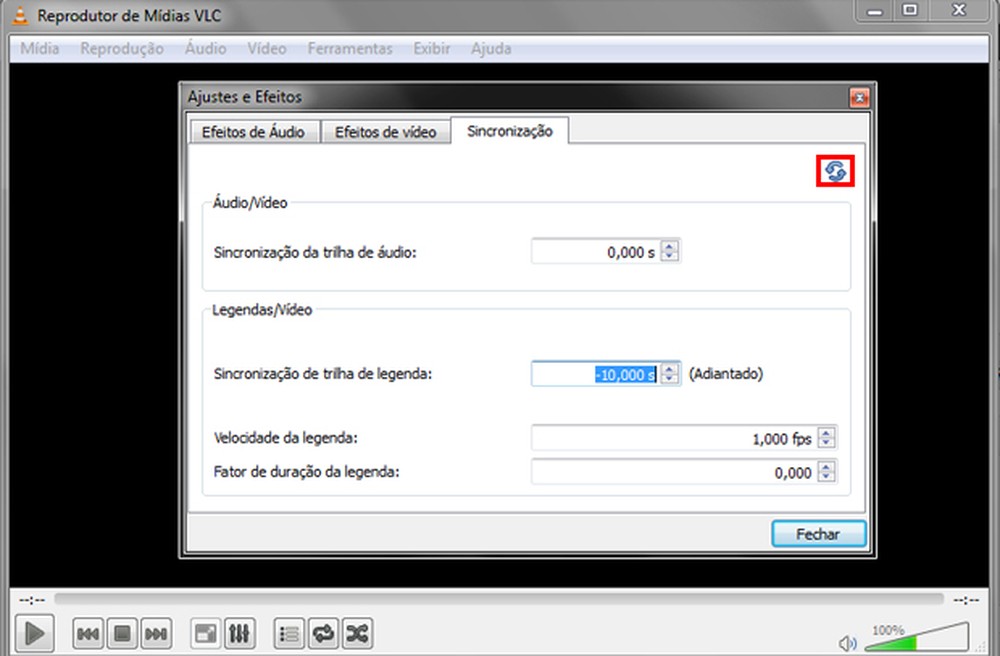Click the Stop playback icon

(x=122, y=633)
